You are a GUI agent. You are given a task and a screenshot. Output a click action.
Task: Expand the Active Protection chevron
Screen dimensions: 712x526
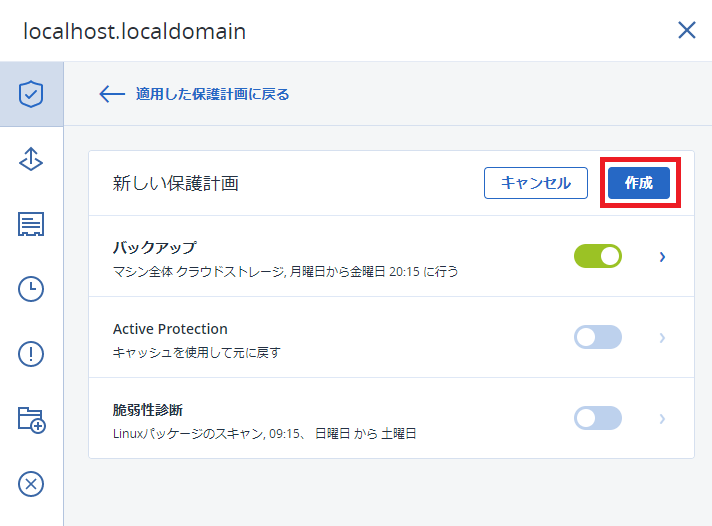[662, 338]
